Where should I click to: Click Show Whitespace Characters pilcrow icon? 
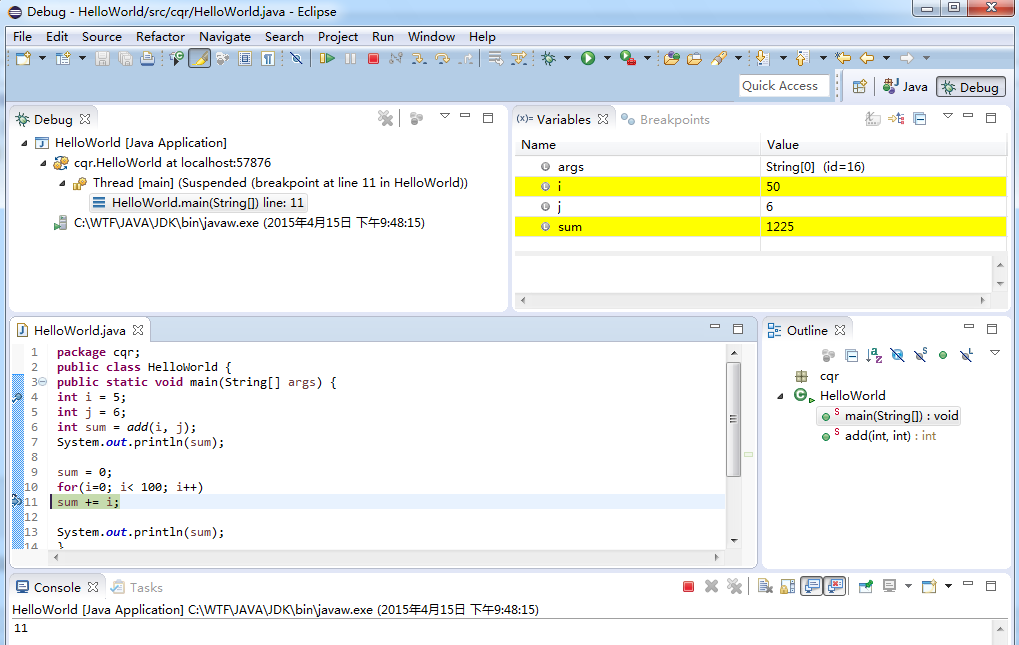point(268,58)
